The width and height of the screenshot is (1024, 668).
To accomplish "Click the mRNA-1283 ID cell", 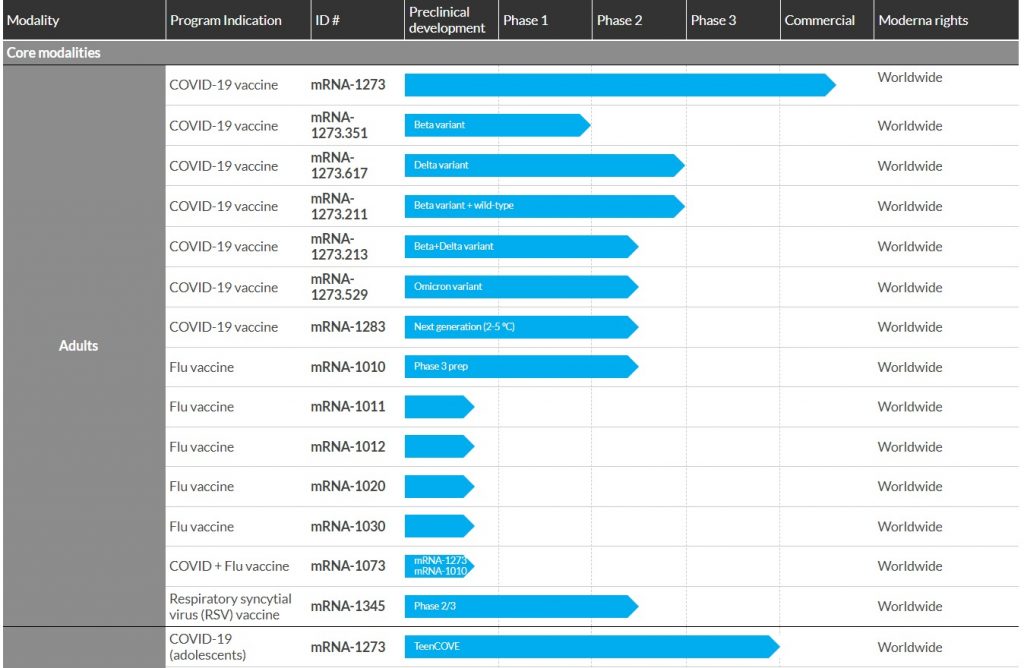I will [348, 327].
